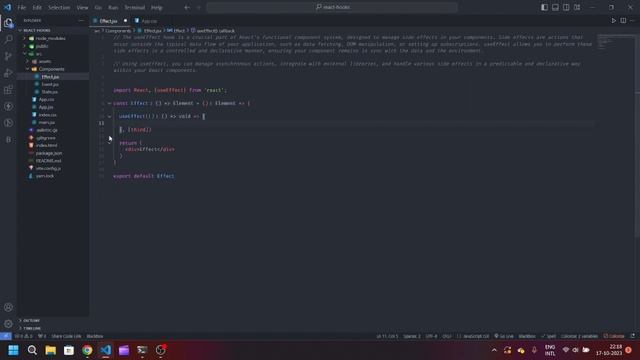Viewport: 640px width, 360px height.
Task: Open the Explorer view in the activity bar
Action: pyautogui.click(x=8, y=23)
